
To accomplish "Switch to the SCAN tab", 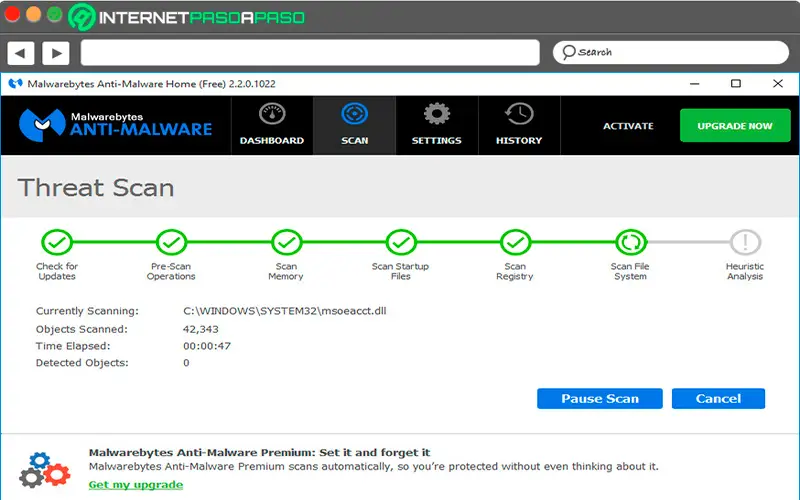I will (x=354, y=126).
